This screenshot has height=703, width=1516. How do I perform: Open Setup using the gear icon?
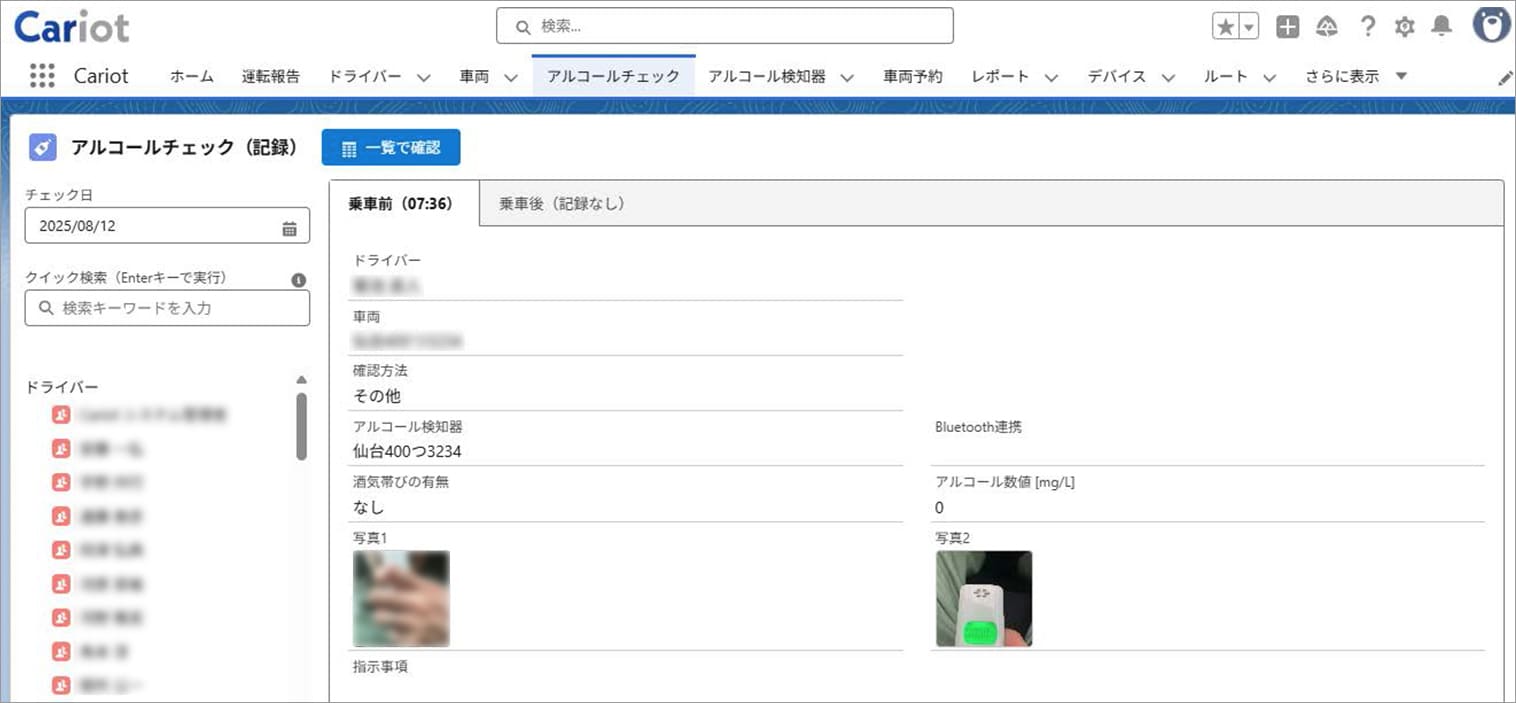[x=1405, y=27]
